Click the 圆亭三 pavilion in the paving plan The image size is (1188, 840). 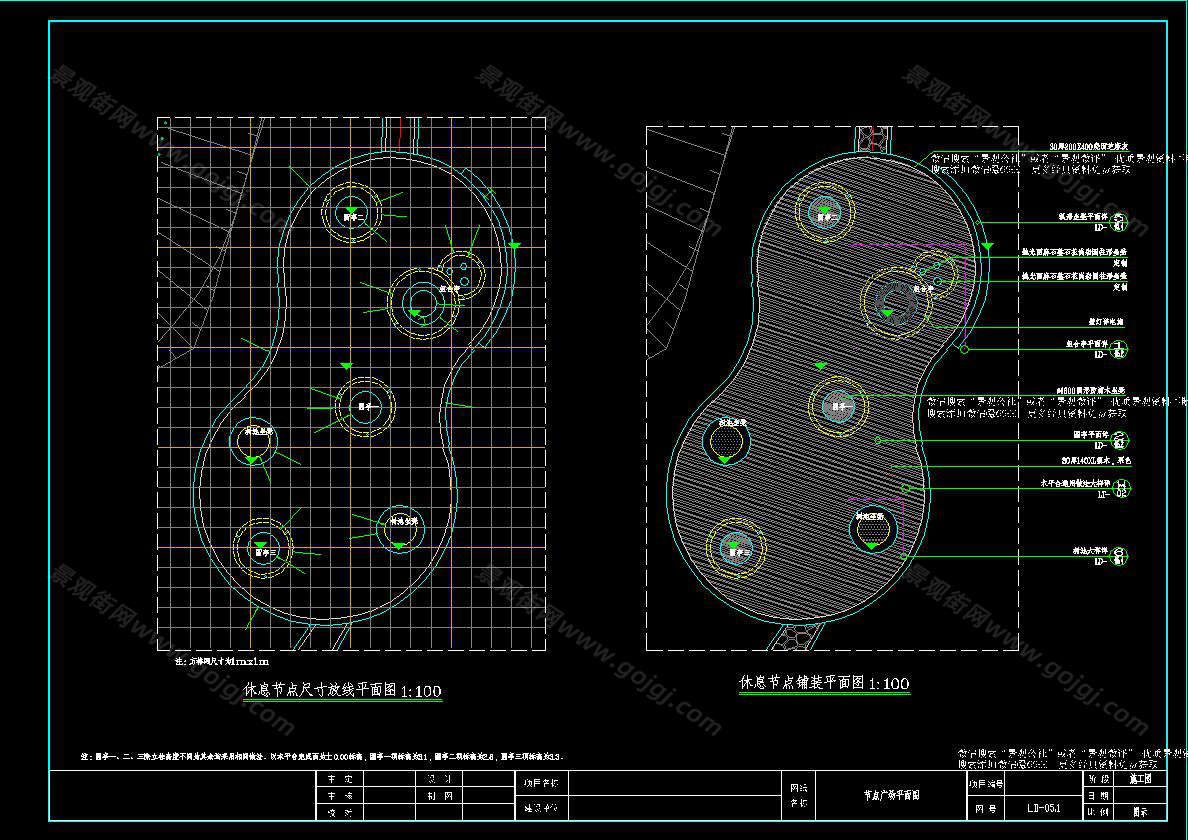pos(736,549)
